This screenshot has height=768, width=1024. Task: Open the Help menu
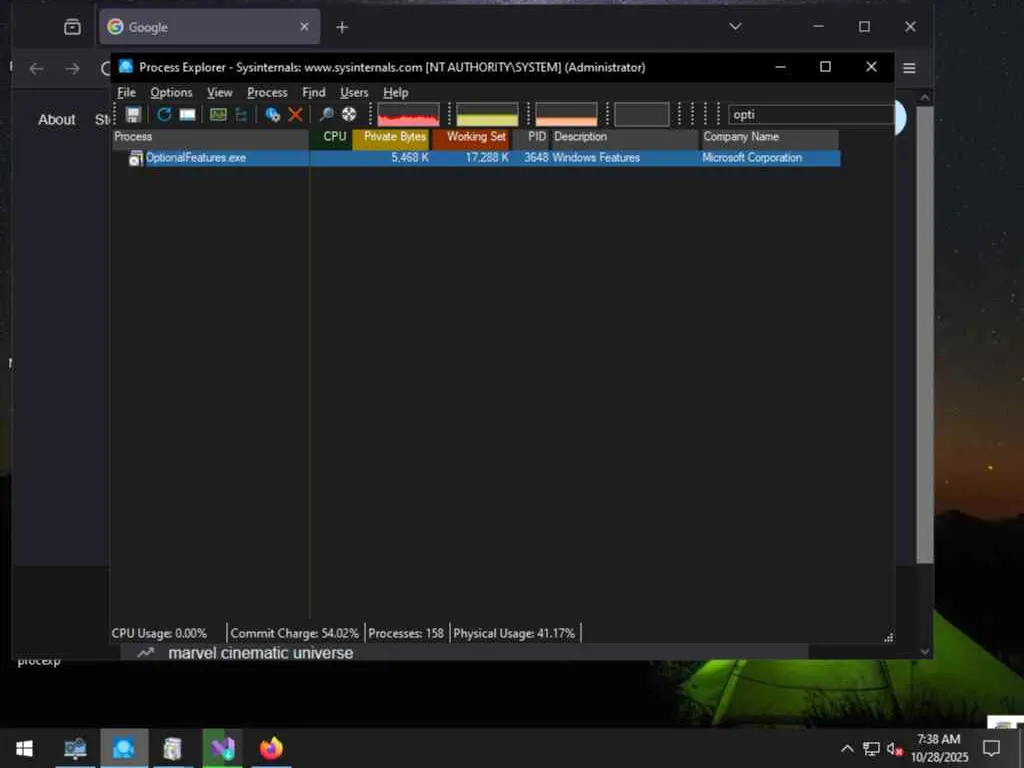click(x=395, y=93)
